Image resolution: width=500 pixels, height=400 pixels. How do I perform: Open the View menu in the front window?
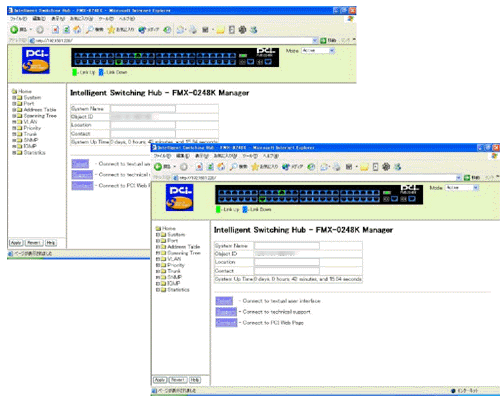point(202,156)
